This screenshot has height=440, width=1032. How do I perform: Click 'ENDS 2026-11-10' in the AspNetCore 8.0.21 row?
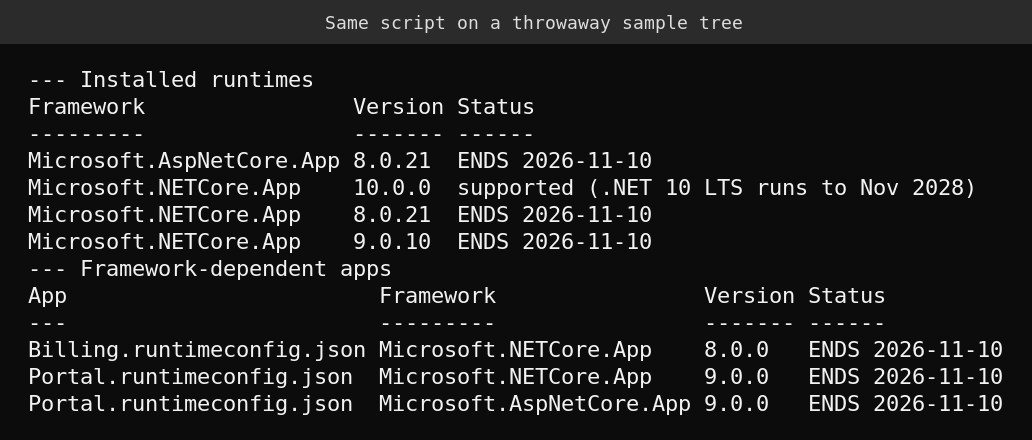pos(555,160)
